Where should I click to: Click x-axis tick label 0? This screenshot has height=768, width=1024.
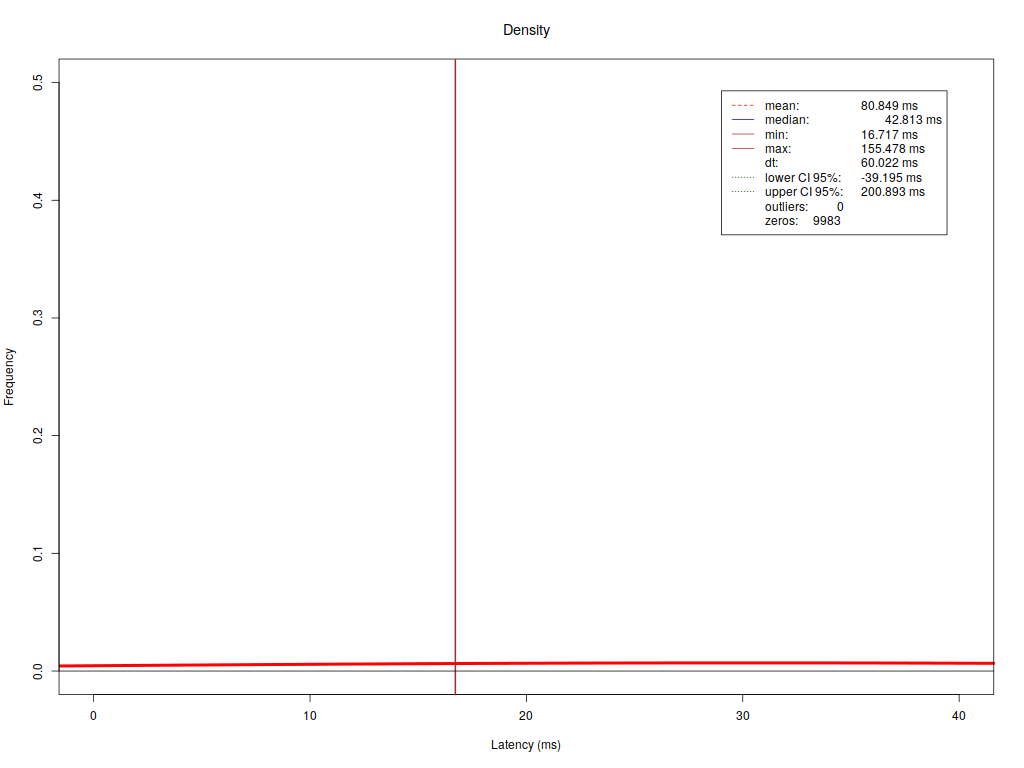[x=93, y=716]
